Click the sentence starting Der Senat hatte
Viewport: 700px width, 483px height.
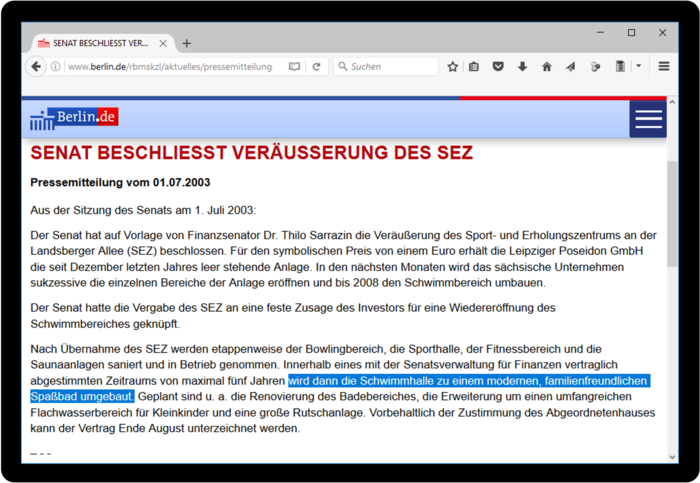pos(293,316)
